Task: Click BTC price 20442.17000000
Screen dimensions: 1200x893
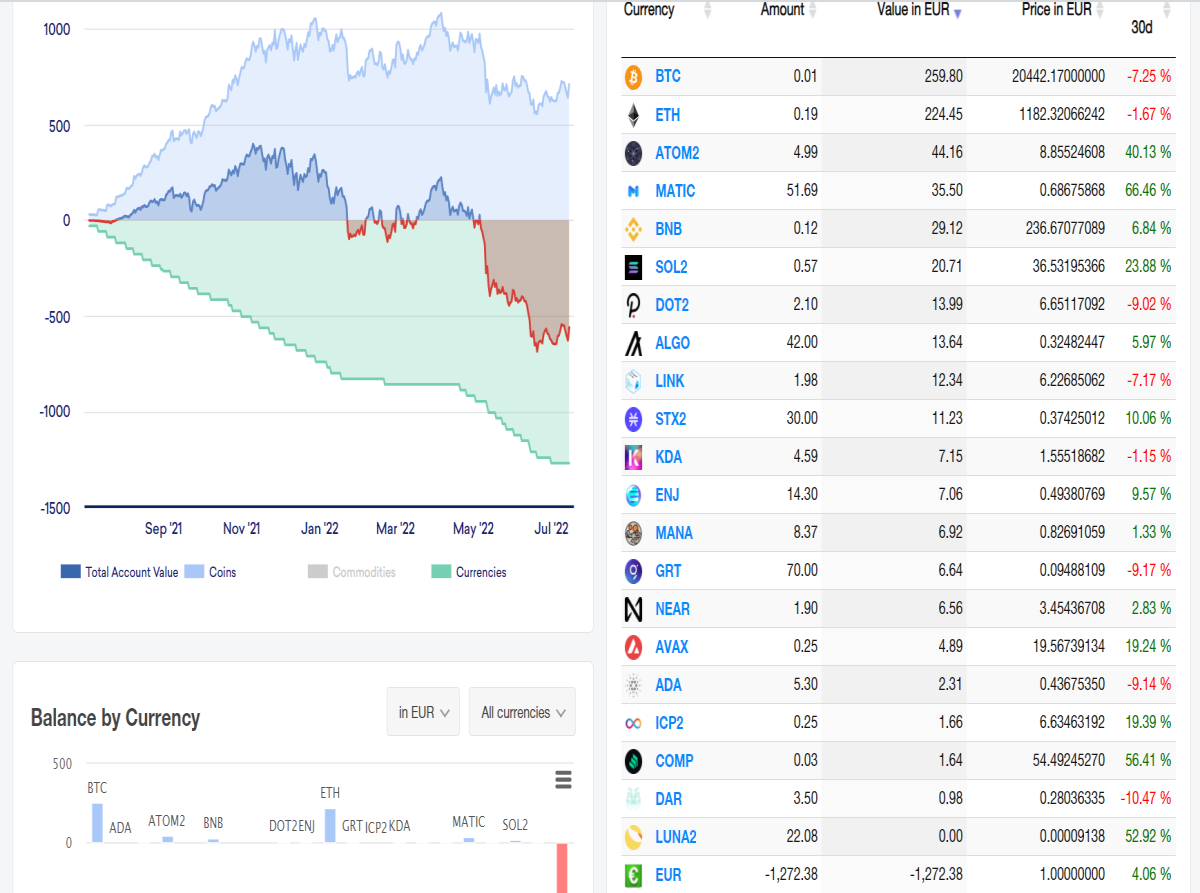Action: coord(1057,77)
